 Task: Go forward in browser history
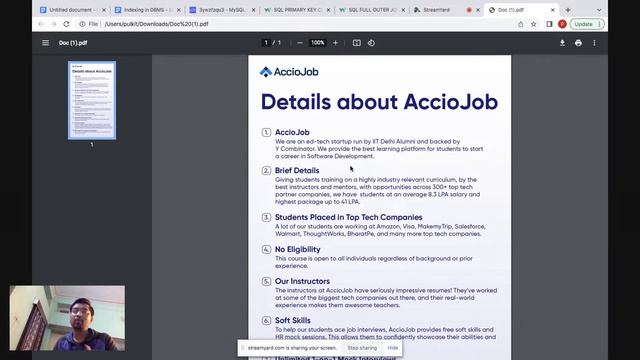pos(53,24)
